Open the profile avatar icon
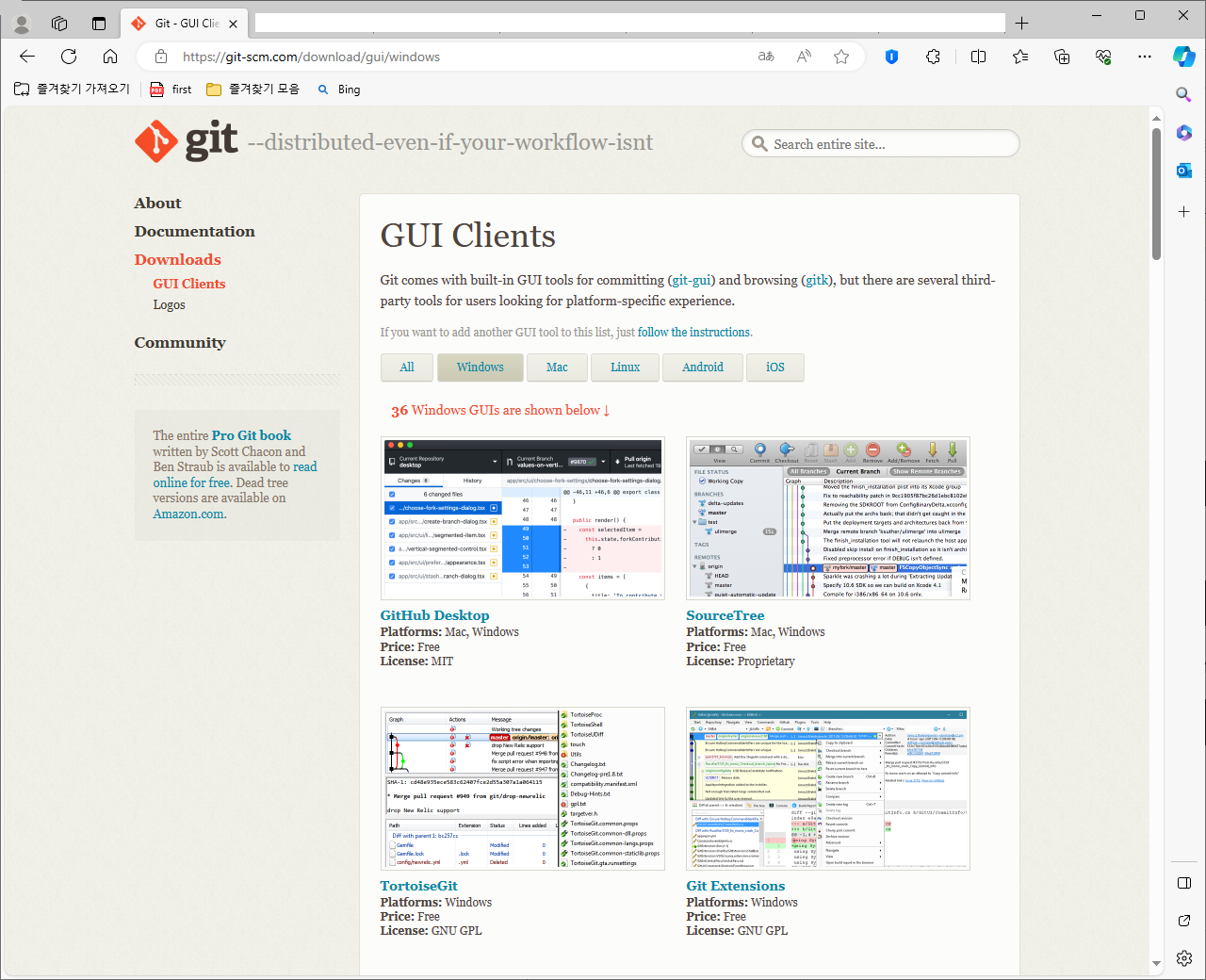The width and height of the screenshot is (1206, 980). point(22,24)
